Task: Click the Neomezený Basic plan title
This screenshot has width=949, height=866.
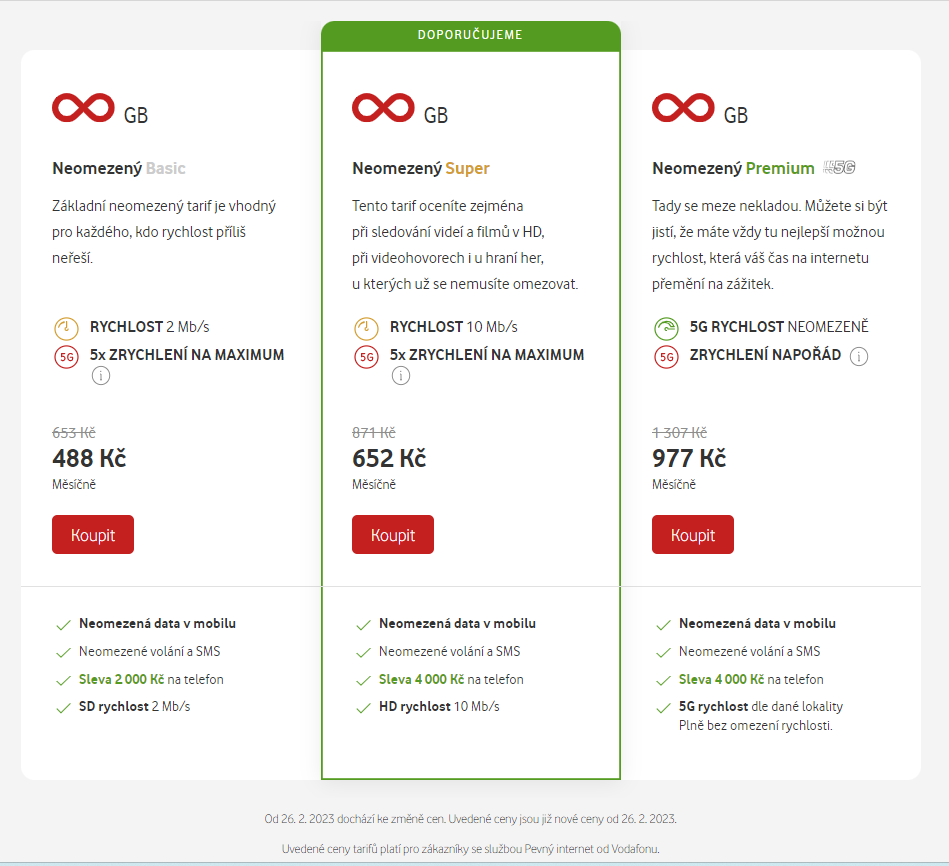Action: click(119, 168)
